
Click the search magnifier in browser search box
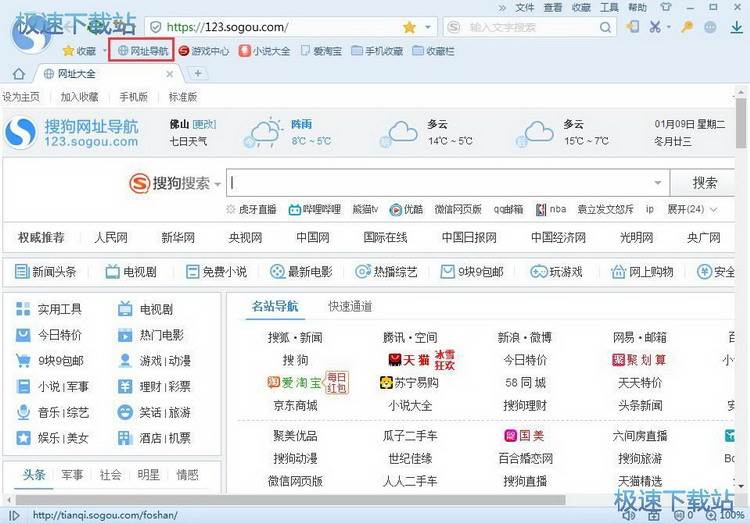605,27
